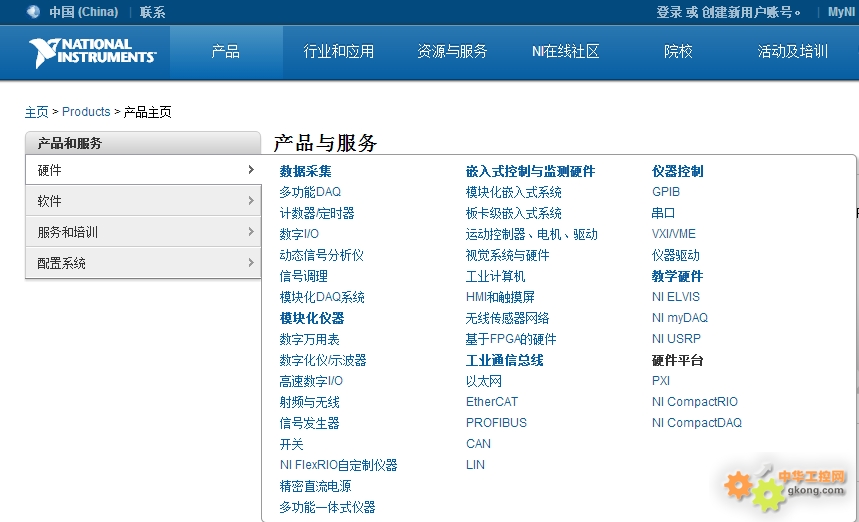The width and height of the screenshot is (859, 522).
Task: Open the 模块化嵌入式系统 link
Action: point(513,192)
